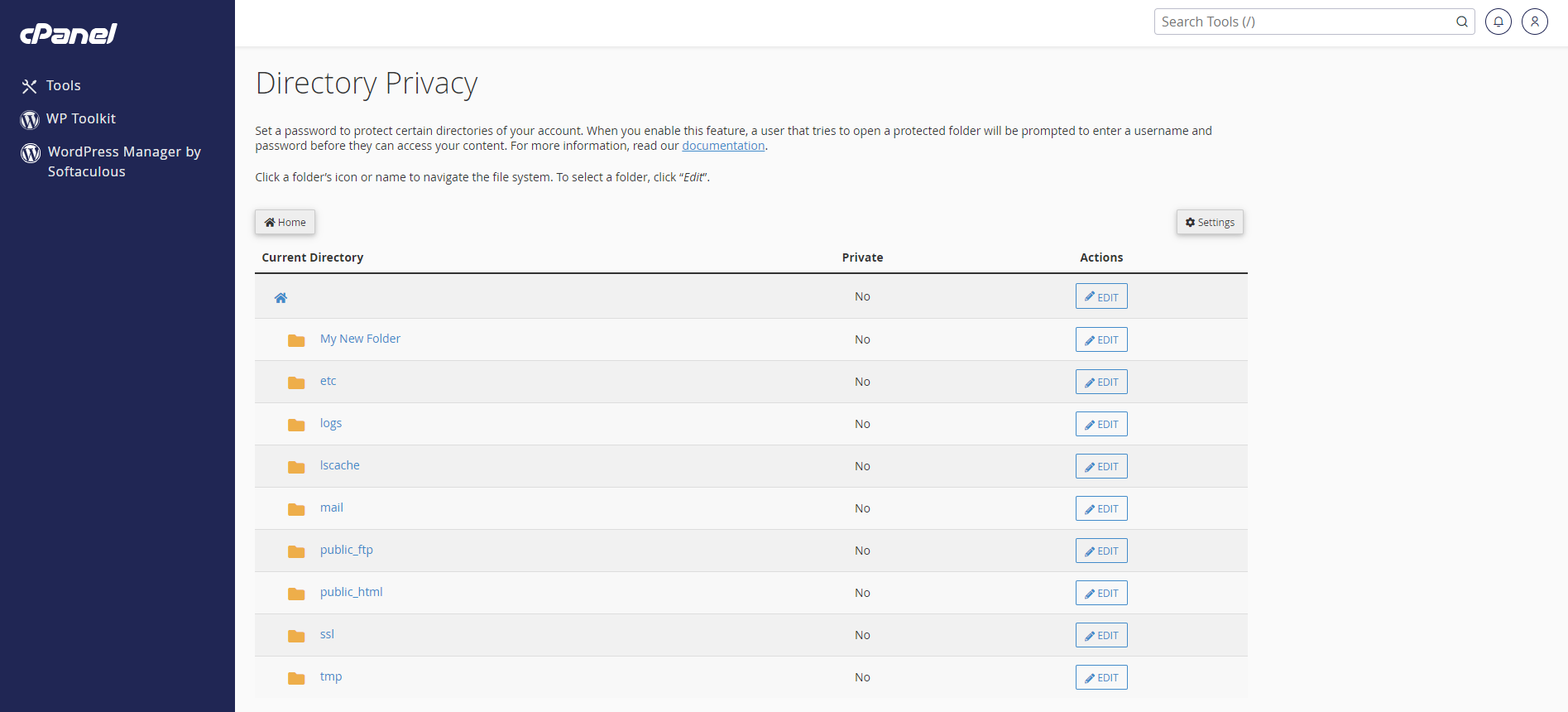The height and width of the screenshot is (712, 1568).
Task: Open Tools from the sidebar
Action: tap(63, 85)
